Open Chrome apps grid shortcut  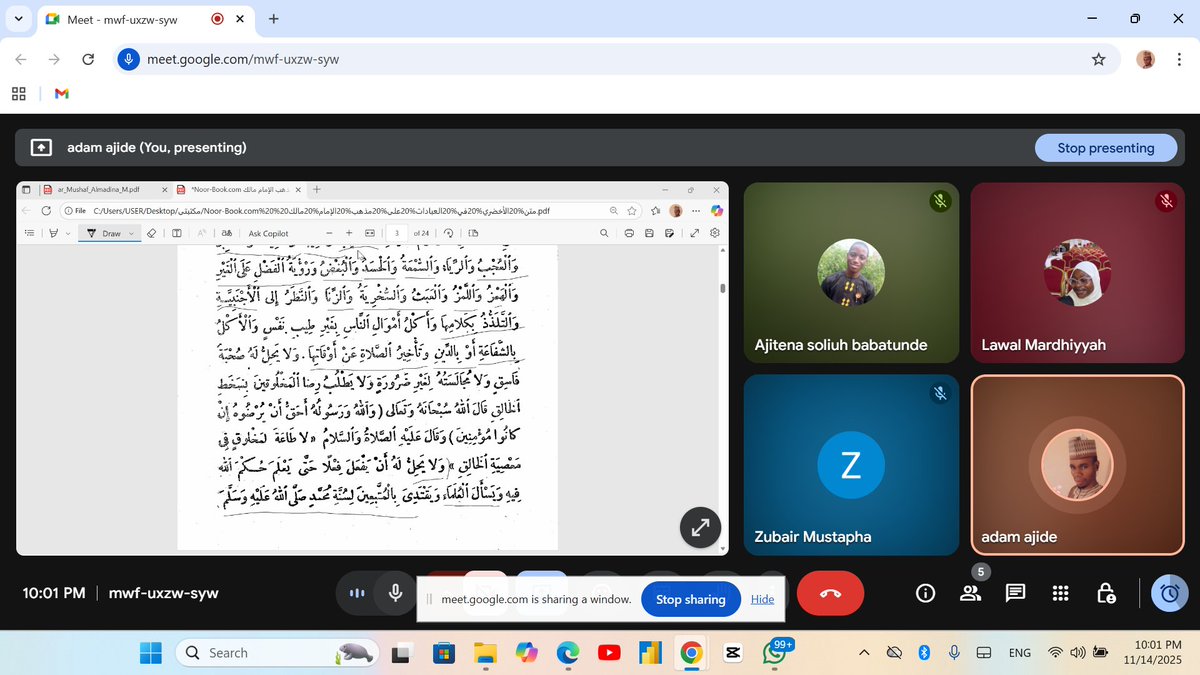tap(18, 93)
